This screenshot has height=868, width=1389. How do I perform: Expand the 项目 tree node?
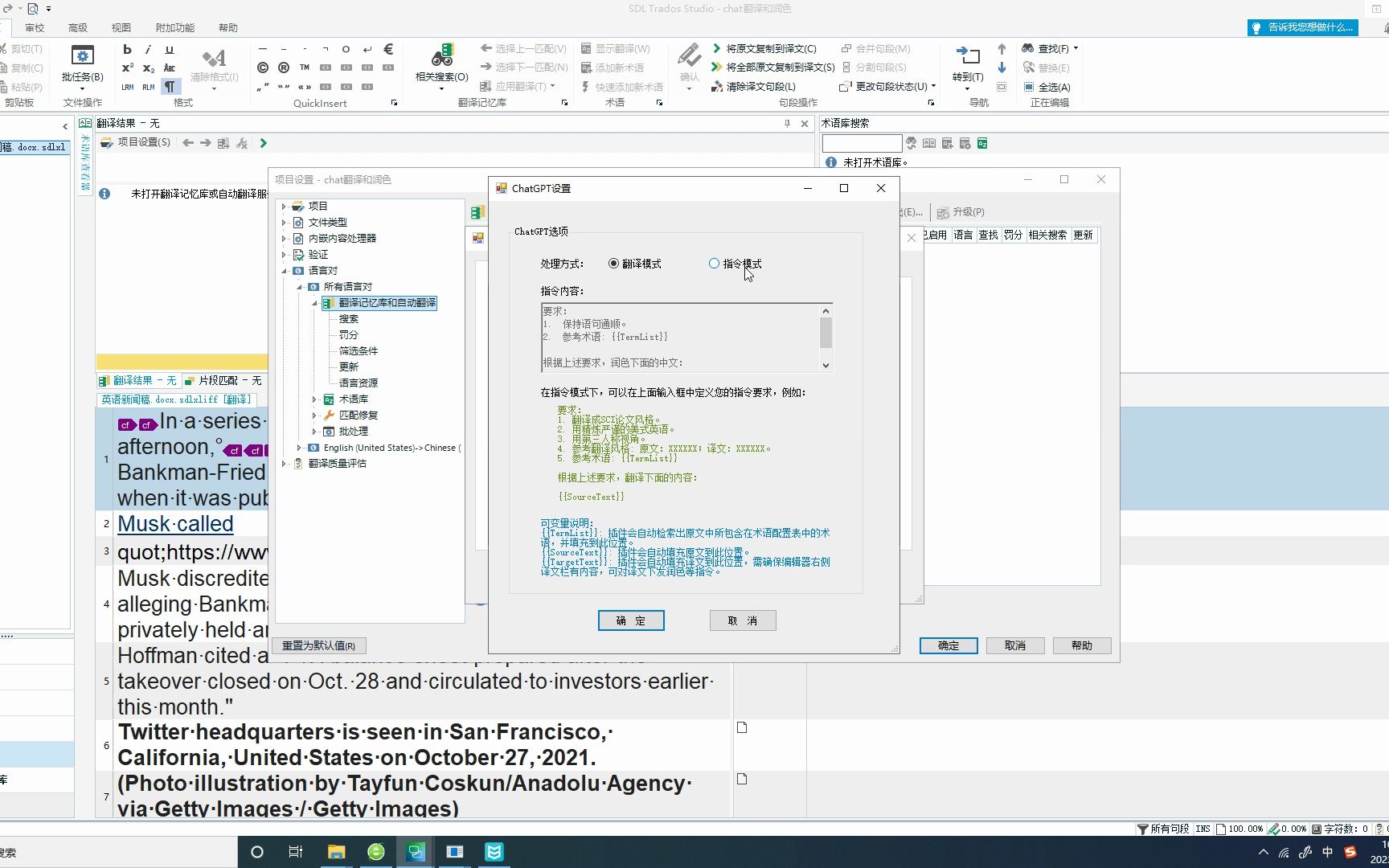point(284,207)
